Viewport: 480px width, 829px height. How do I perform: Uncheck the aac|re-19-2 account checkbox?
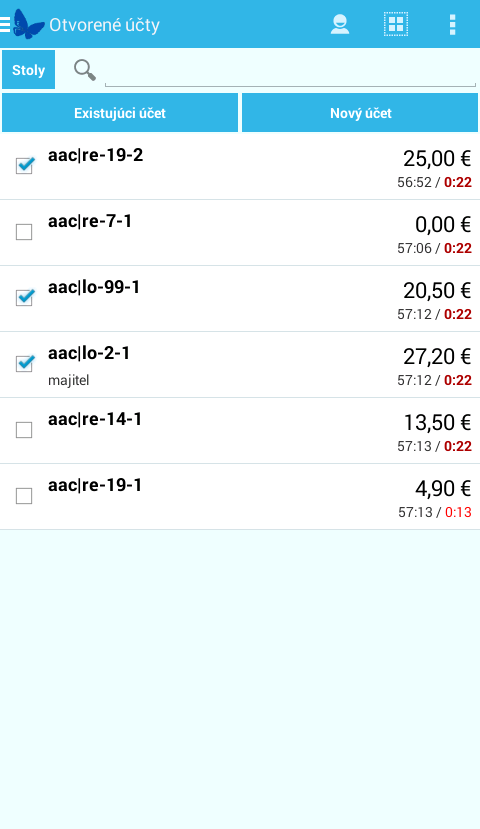pos(24,165)
